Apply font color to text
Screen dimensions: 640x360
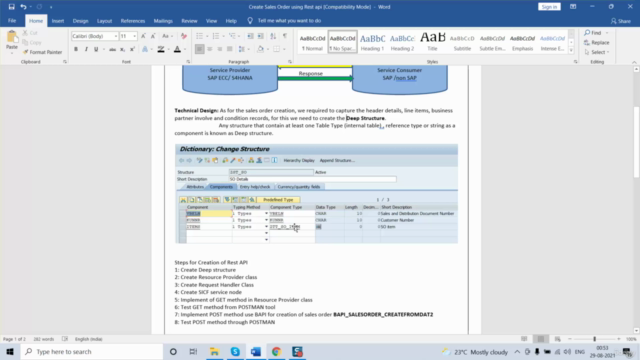click(x=177, y=49)
